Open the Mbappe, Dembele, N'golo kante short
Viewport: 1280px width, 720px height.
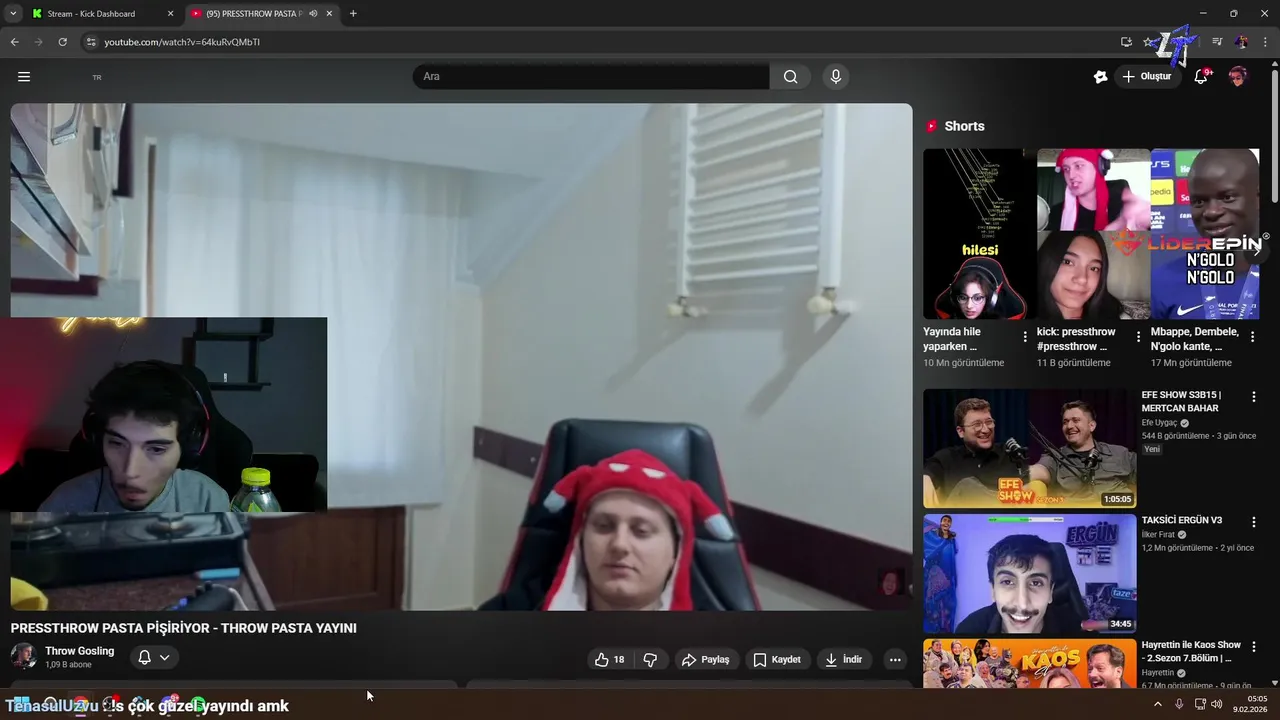pyautogui.click(x=1205, y=234)
